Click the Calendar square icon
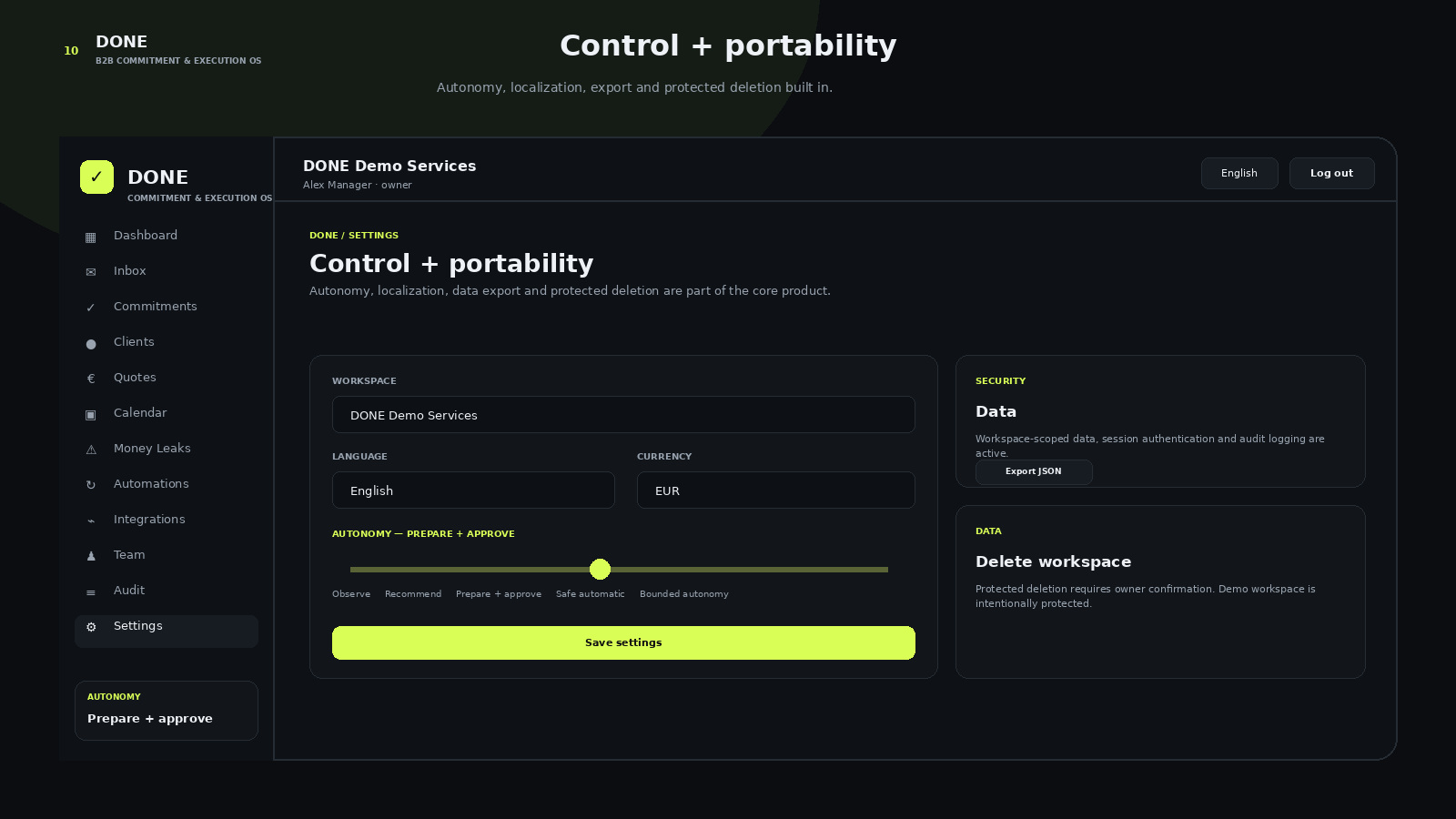Viewport: 1456px width, 819px height. pyautogui.click(x=91, y=414)
